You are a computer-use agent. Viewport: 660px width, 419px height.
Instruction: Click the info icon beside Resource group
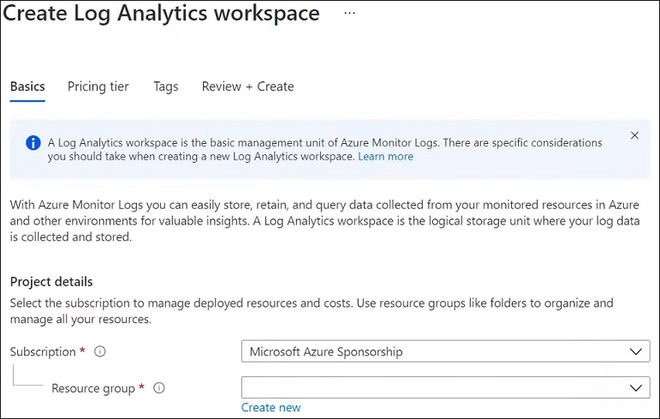[159, 388]
